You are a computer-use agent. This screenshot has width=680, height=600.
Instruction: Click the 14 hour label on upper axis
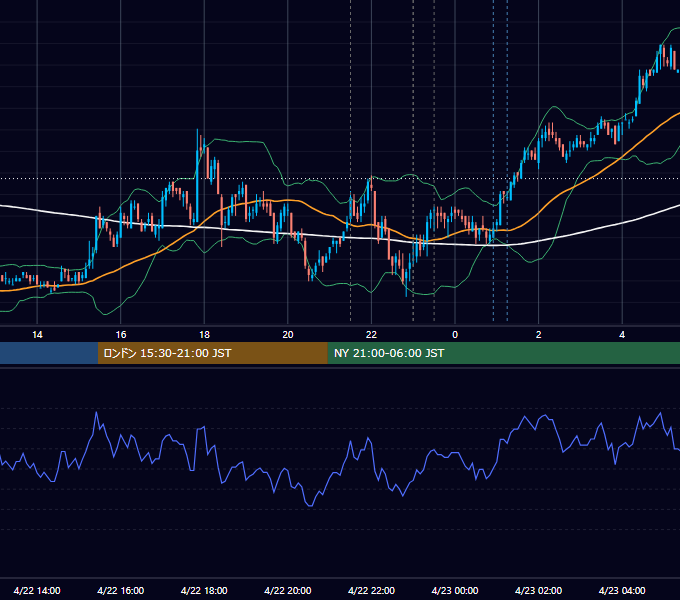(x=37, y=335)
